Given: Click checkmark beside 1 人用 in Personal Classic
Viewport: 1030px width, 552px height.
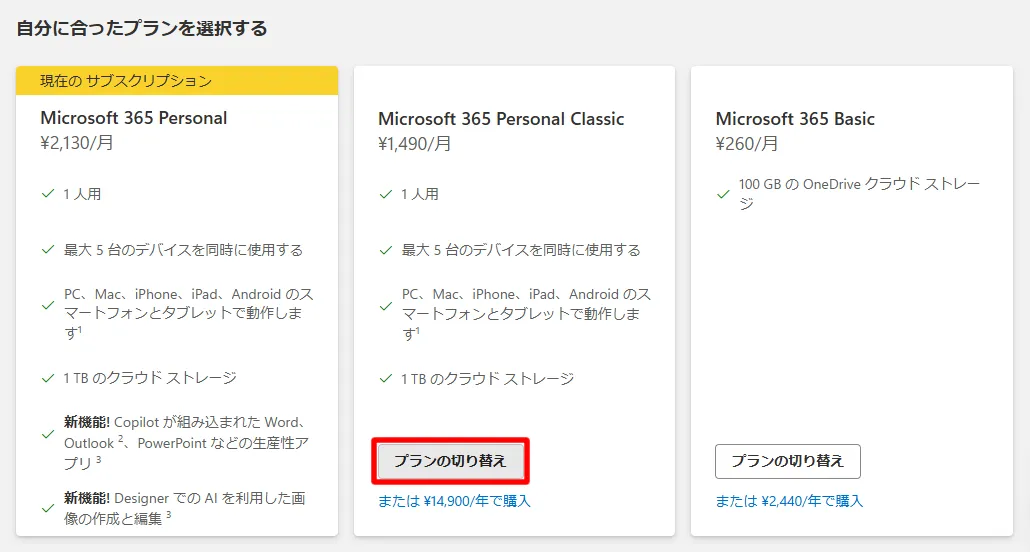Looking at the screenshot, I should [386, 194].
